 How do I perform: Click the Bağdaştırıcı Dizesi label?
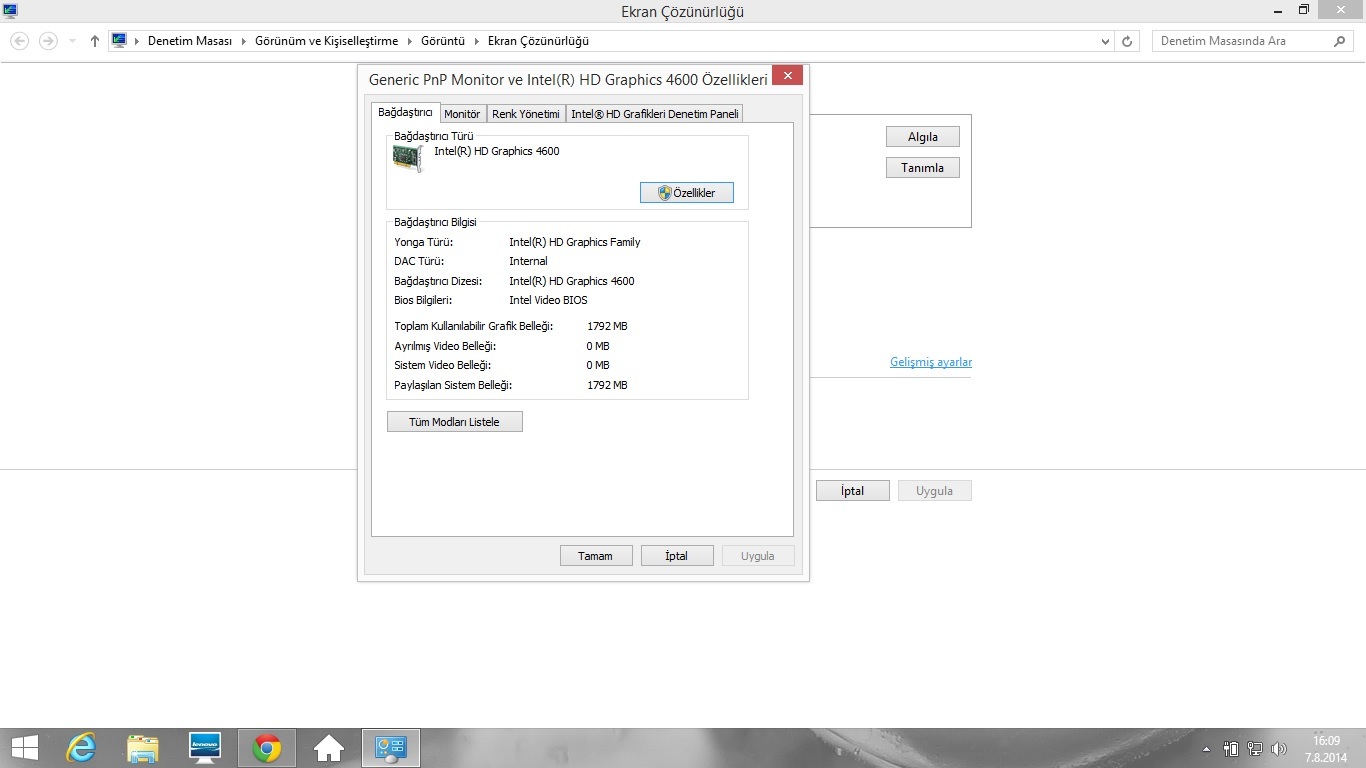[x=438, y=281]
